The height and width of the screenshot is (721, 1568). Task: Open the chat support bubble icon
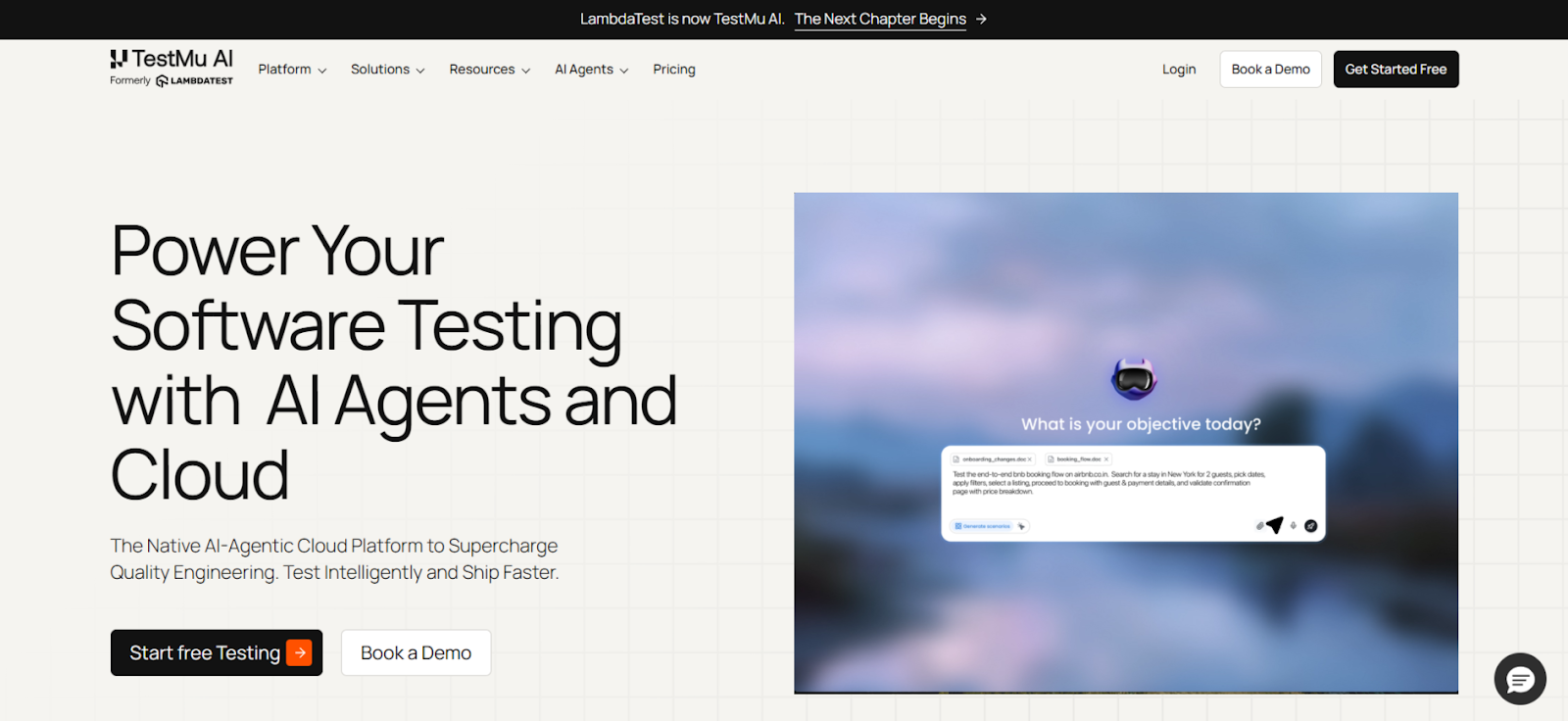point(1520,678)
